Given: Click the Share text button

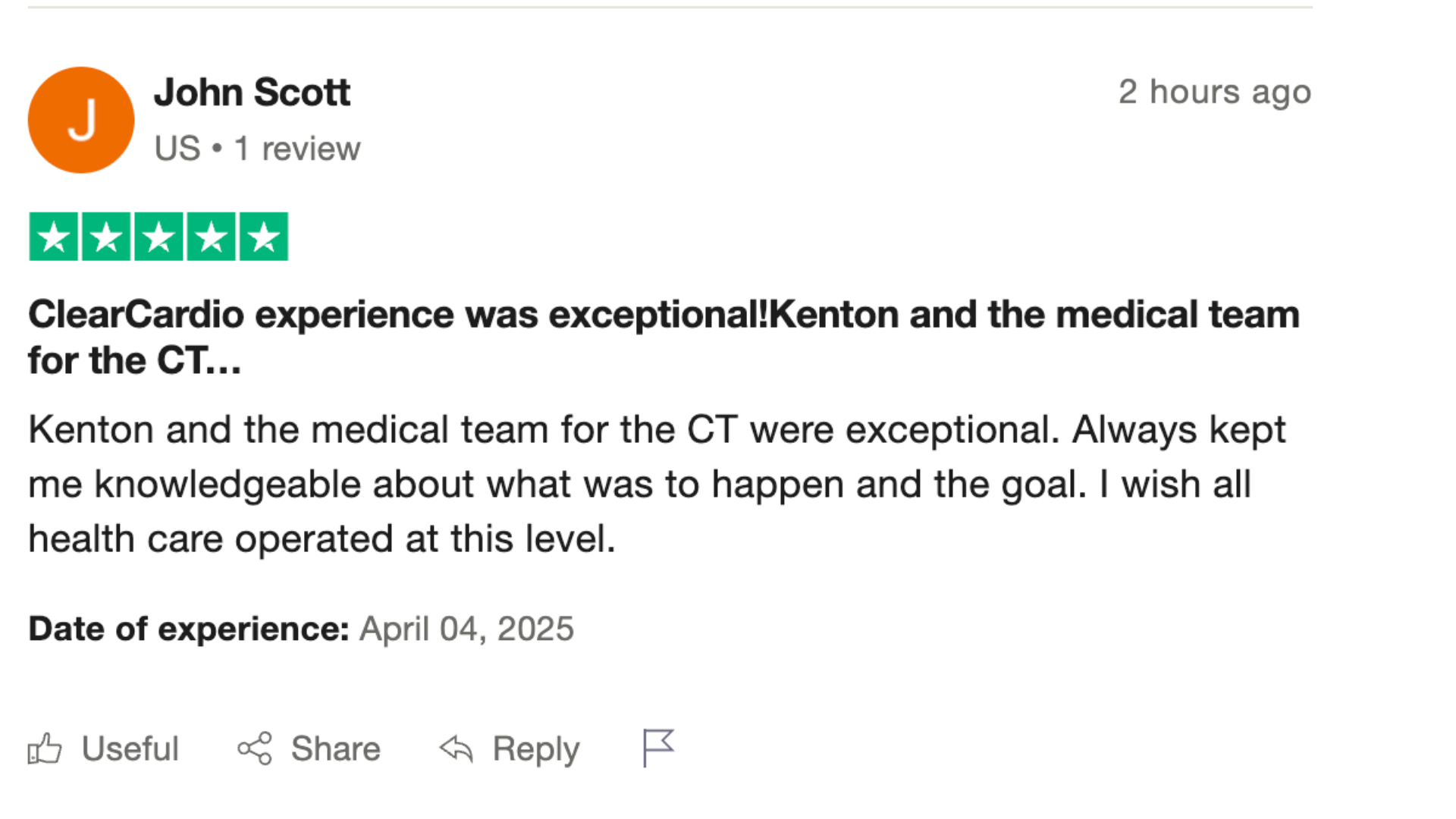Looking at the screenshot, I should click(335, 749).
